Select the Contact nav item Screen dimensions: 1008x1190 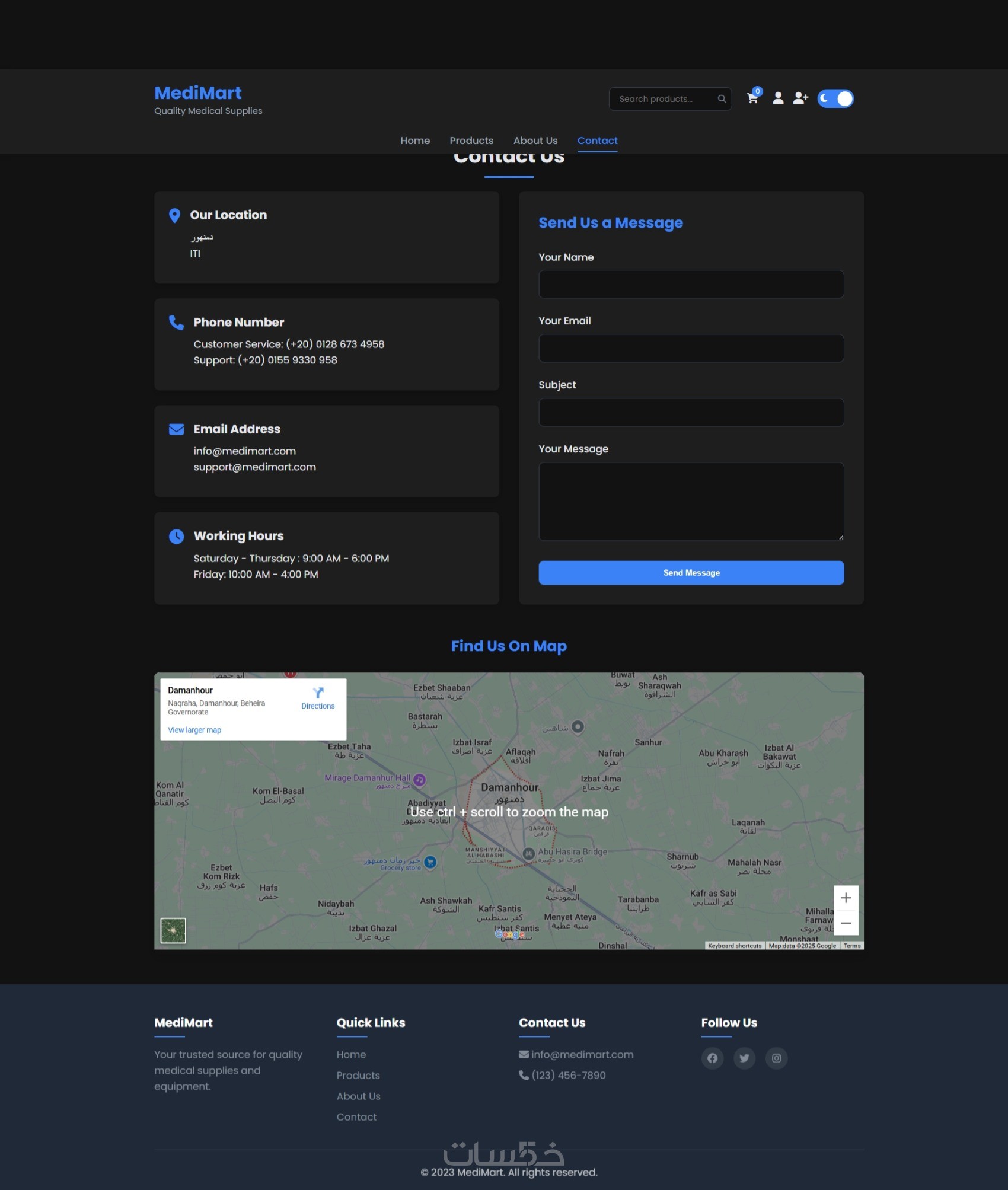[x=597, y=141]
